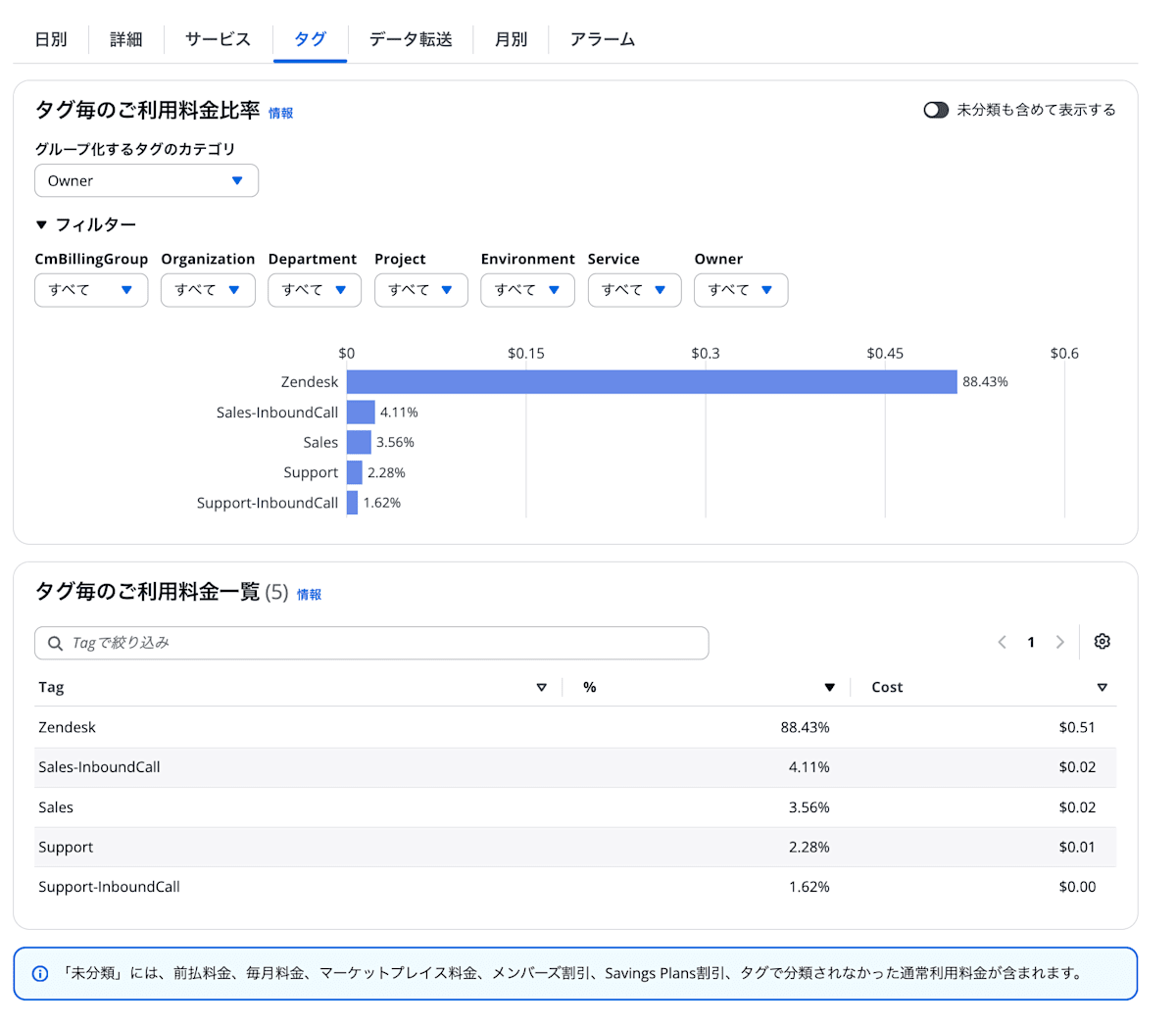Toggle 未分類も含めて表示する switch
The width and height of the screenshot is (1176, 1024).
[x=936, y=110]
